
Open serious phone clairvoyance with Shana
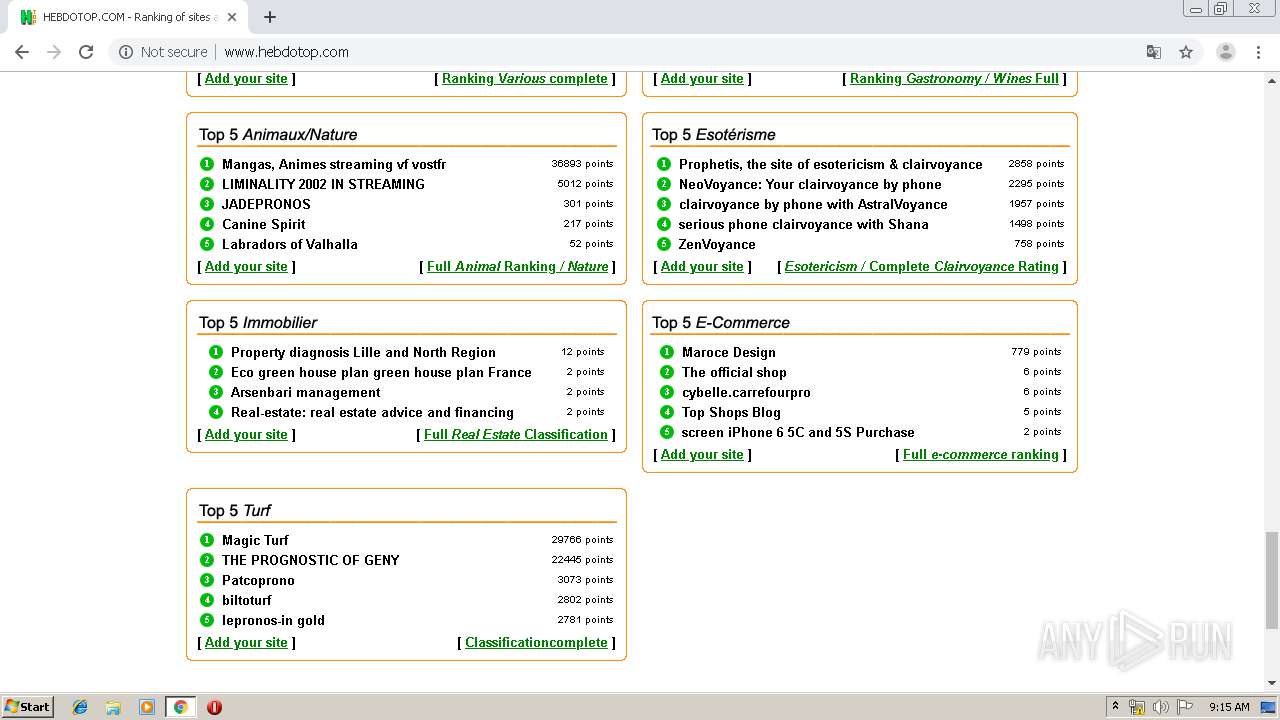click(x=804, y=224)
